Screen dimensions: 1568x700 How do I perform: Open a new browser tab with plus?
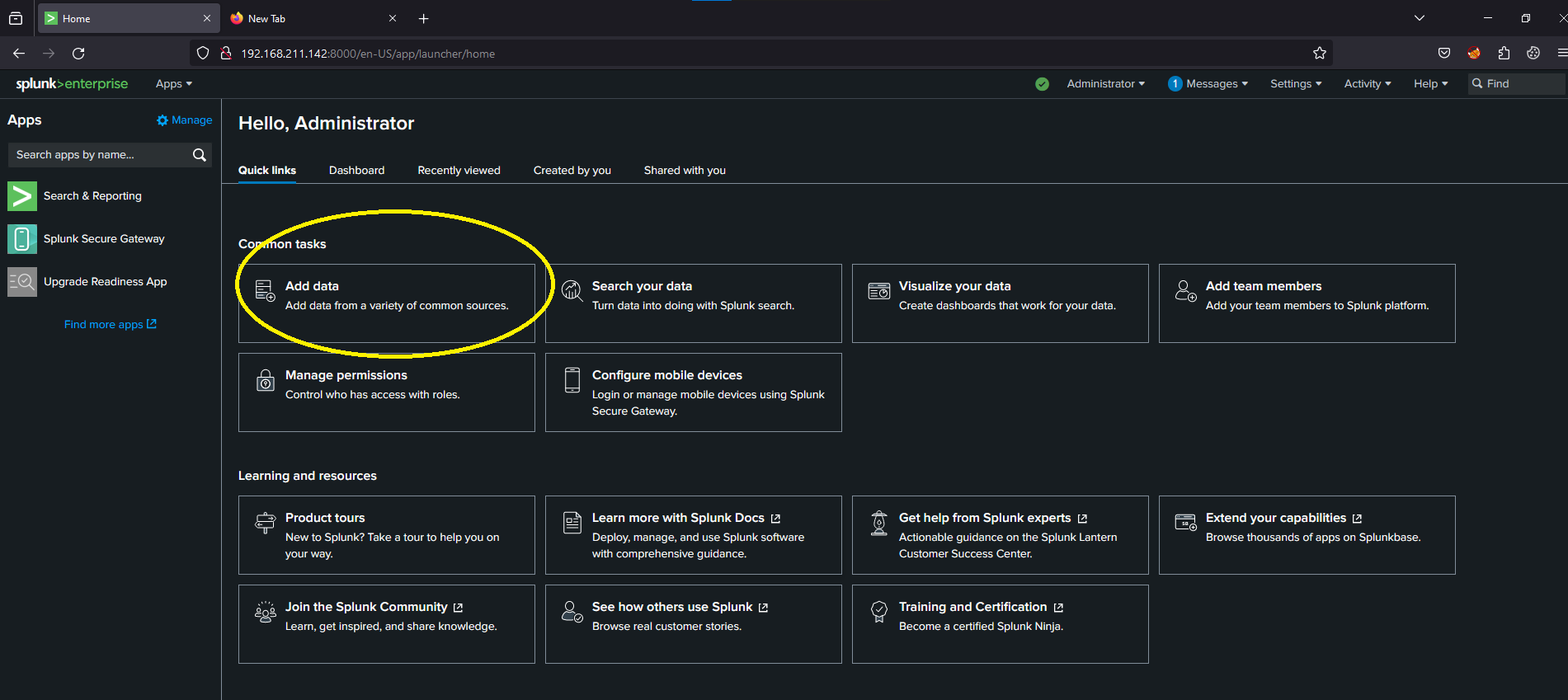click(x=423, y=18)
